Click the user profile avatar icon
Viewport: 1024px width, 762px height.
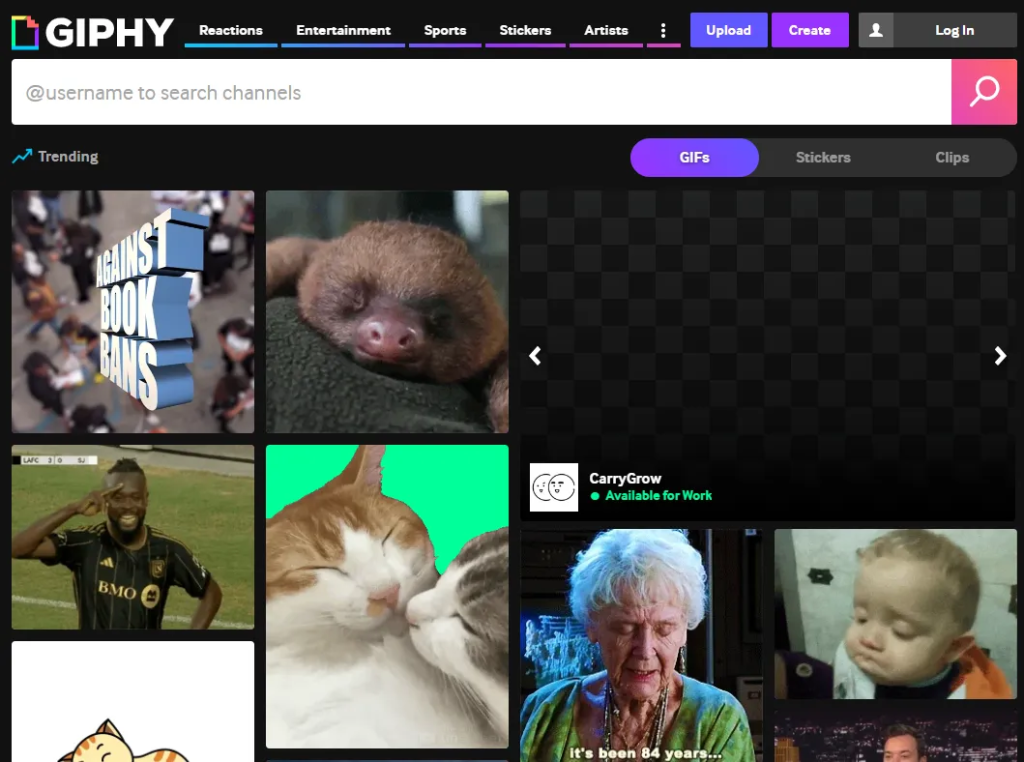[x=876, y=31]
